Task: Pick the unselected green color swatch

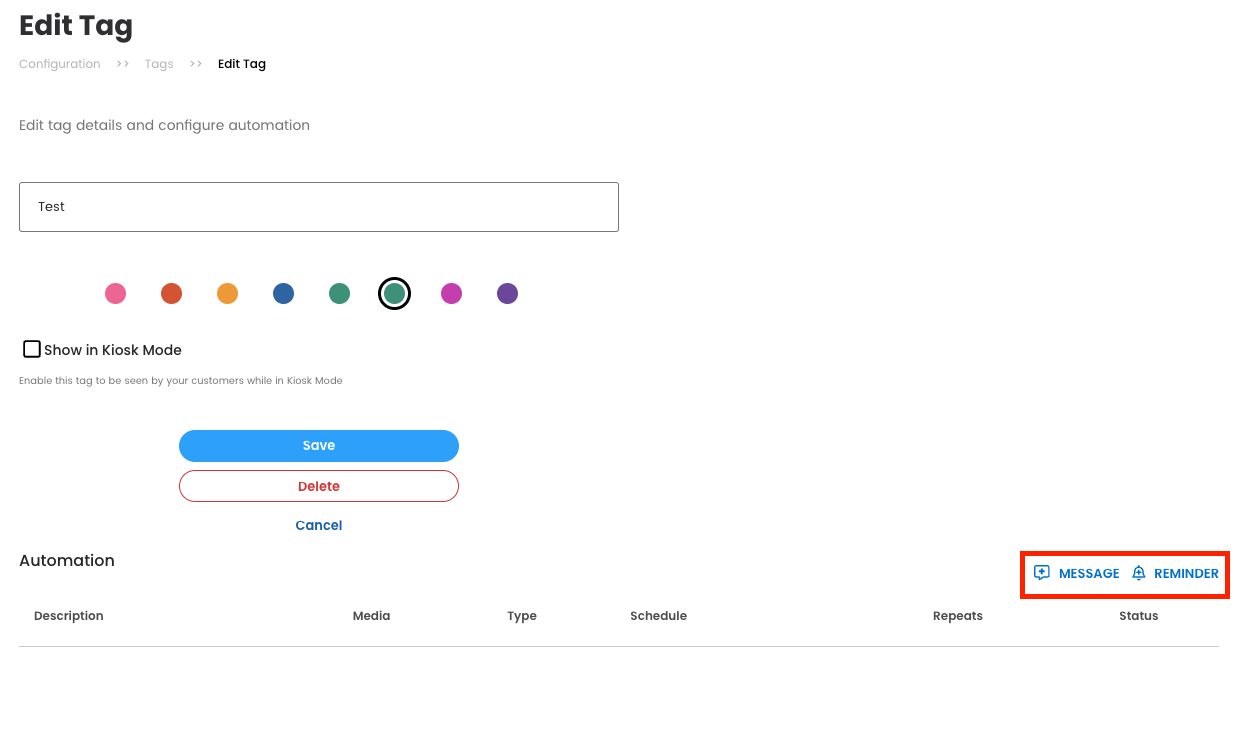Action: point(340,294)
